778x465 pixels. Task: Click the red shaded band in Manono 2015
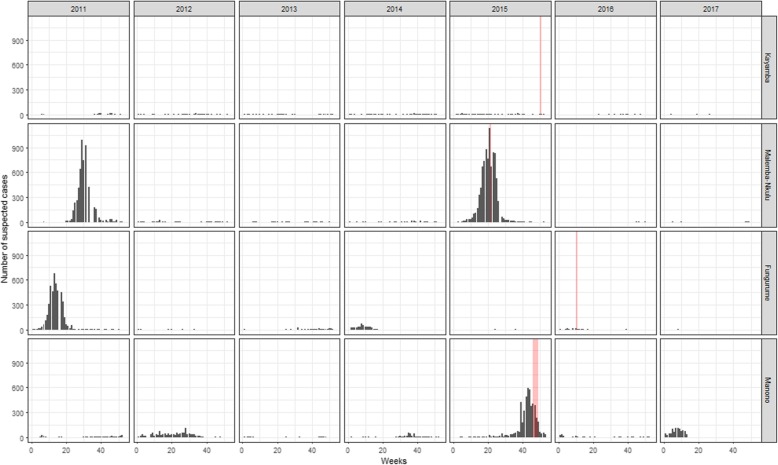point(535,400)
